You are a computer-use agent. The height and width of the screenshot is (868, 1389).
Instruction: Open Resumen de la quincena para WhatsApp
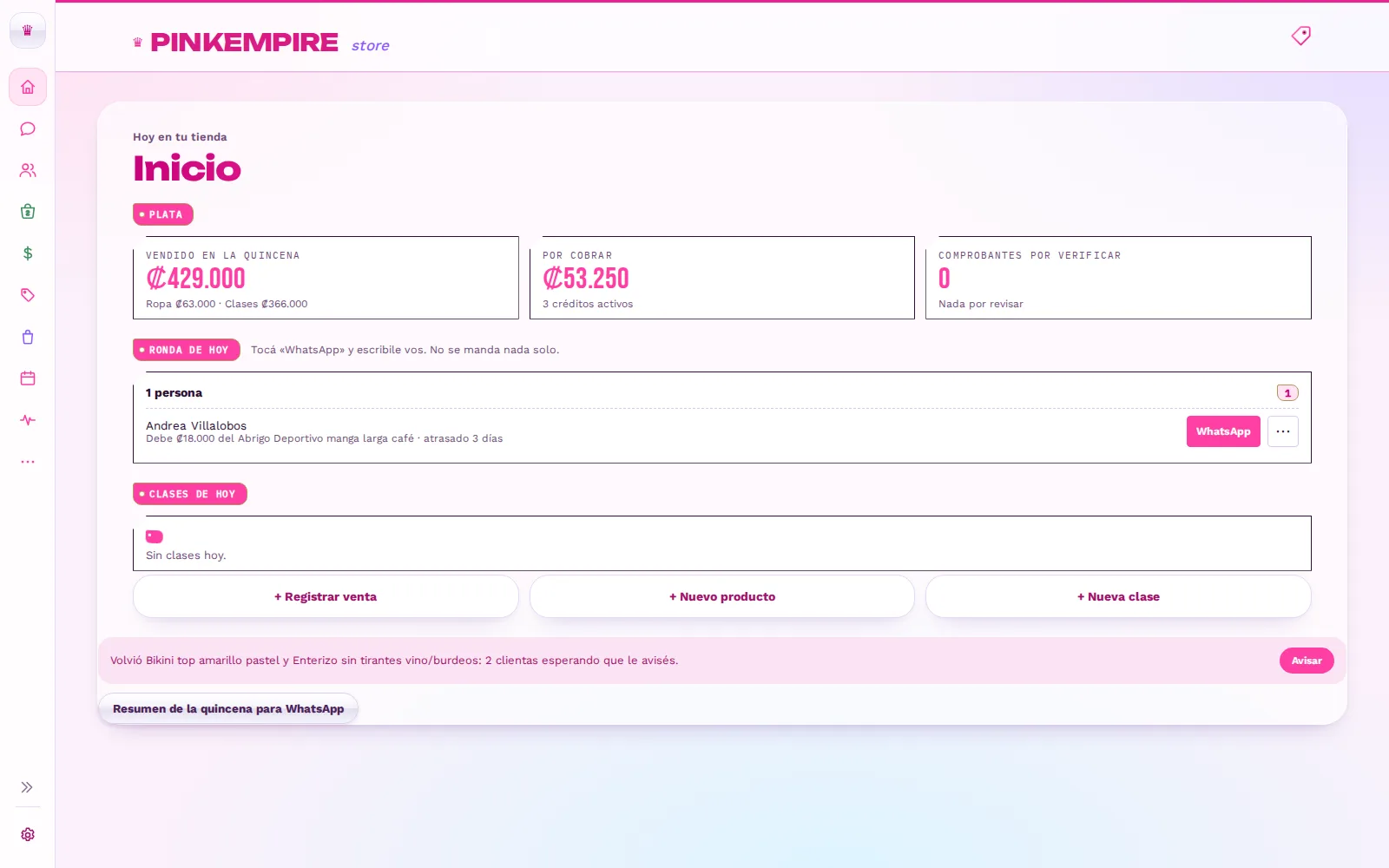click(228, 708)
